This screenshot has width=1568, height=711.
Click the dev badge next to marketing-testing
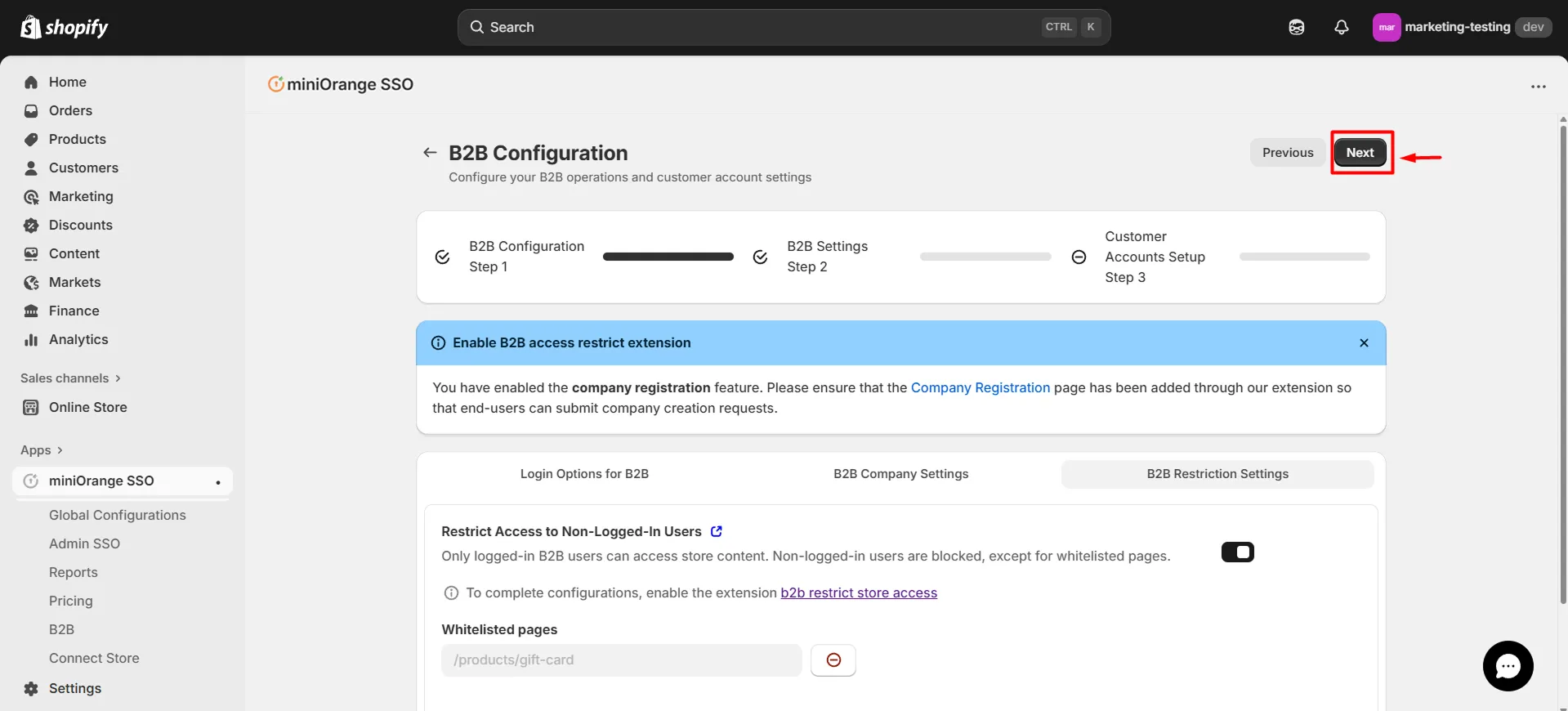coord(1534,27)
